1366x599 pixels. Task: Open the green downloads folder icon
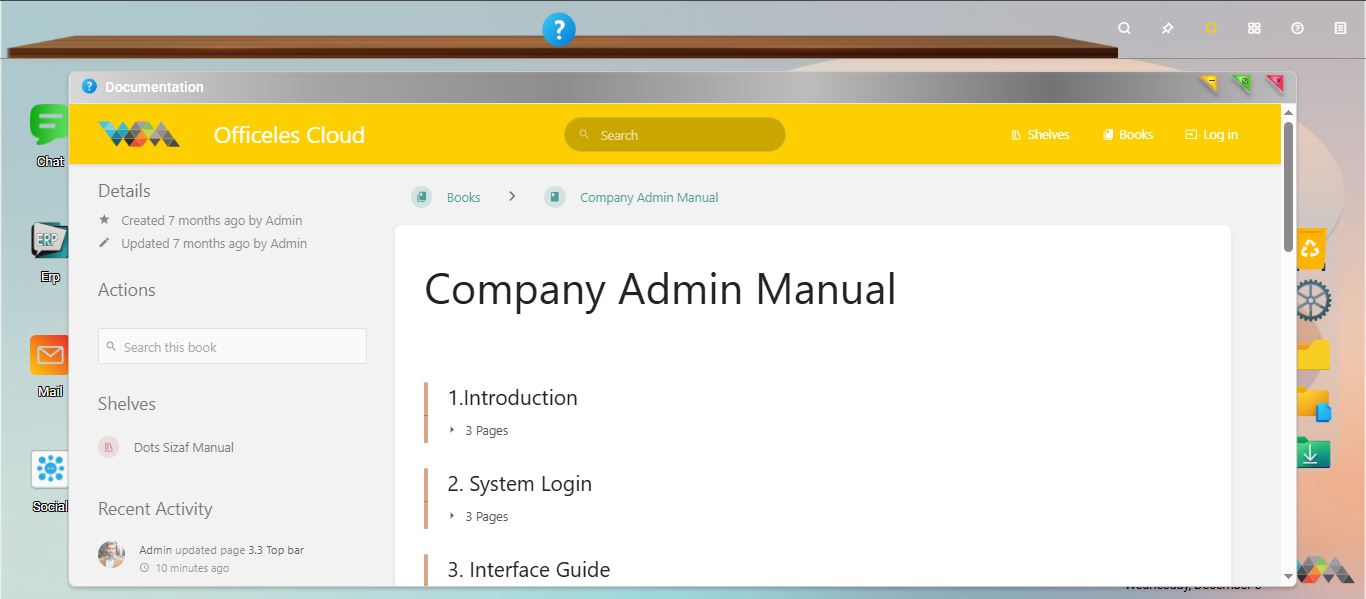1311,453
